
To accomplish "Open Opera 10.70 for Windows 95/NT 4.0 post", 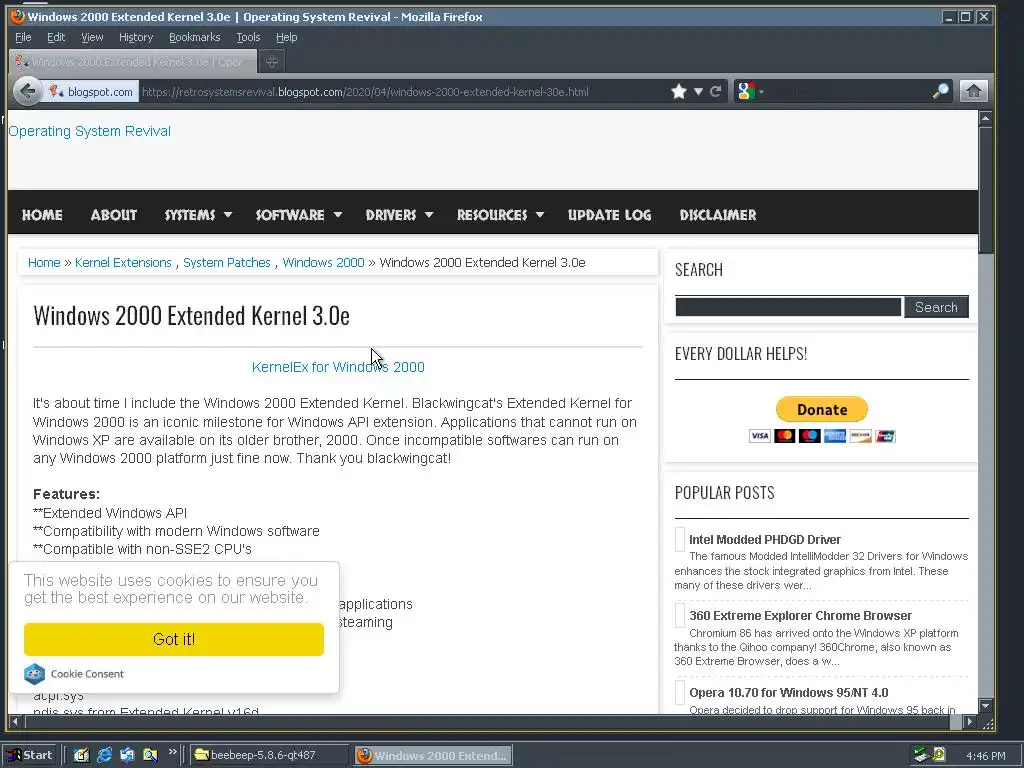I will (x=788, y=693).
